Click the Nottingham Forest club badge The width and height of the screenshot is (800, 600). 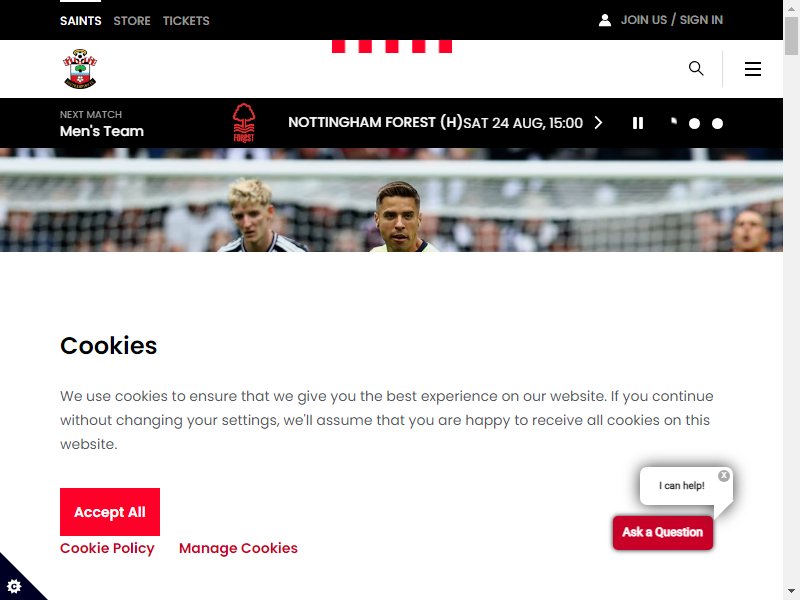coord(244,123)
